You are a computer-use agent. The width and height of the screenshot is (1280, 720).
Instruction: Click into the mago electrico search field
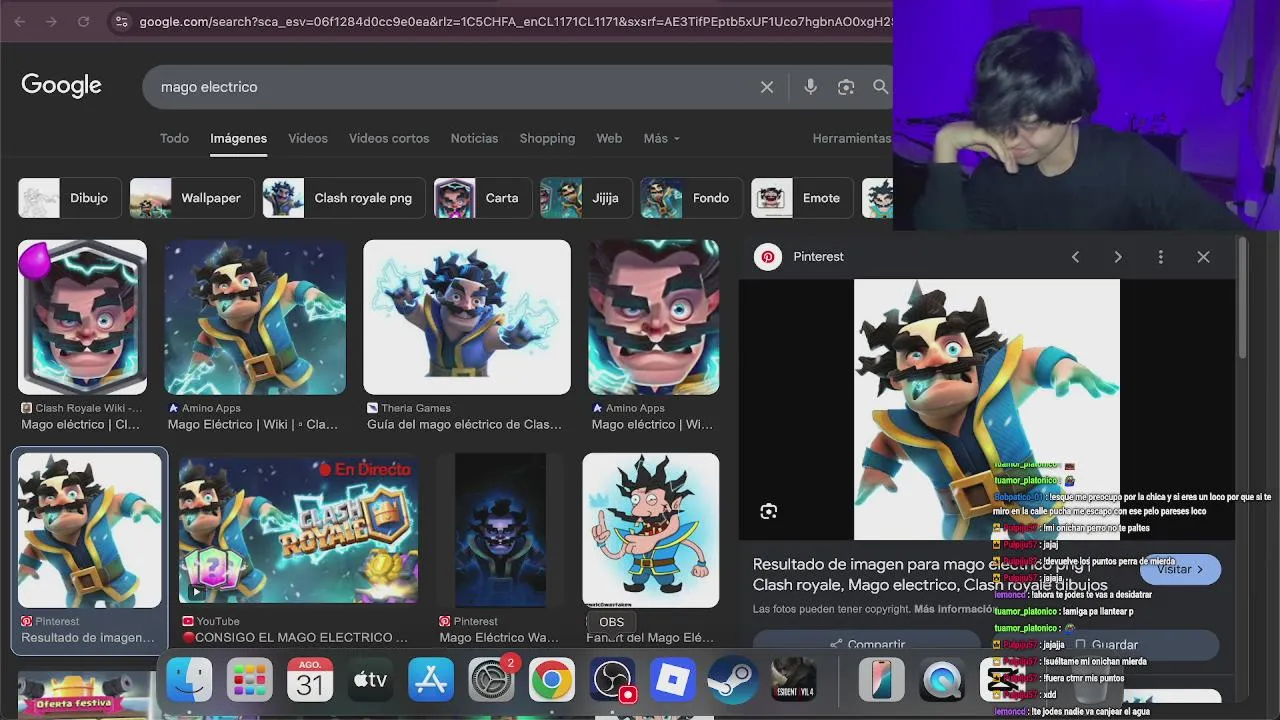pyautogui.click(x=450, y=87)
